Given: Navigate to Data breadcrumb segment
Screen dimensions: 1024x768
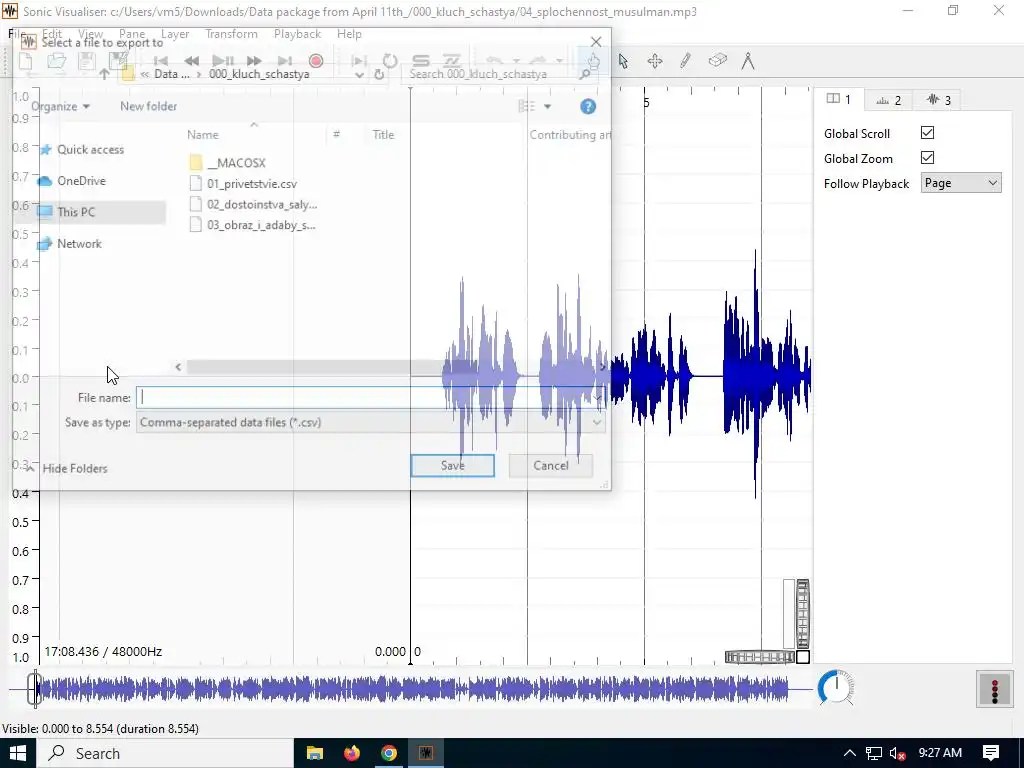Looking at the screenshot, I should [172, 74].
